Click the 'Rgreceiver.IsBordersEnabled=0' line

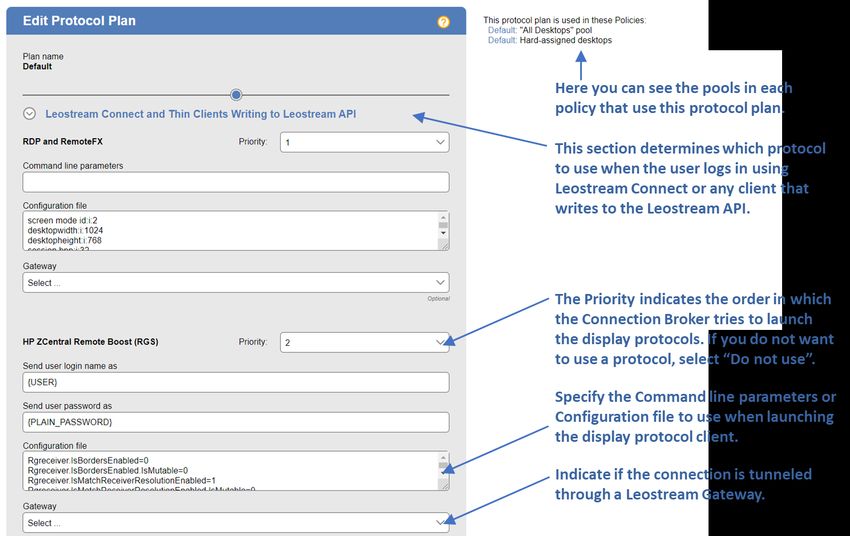pyautogui.click(x=88, y=461)
